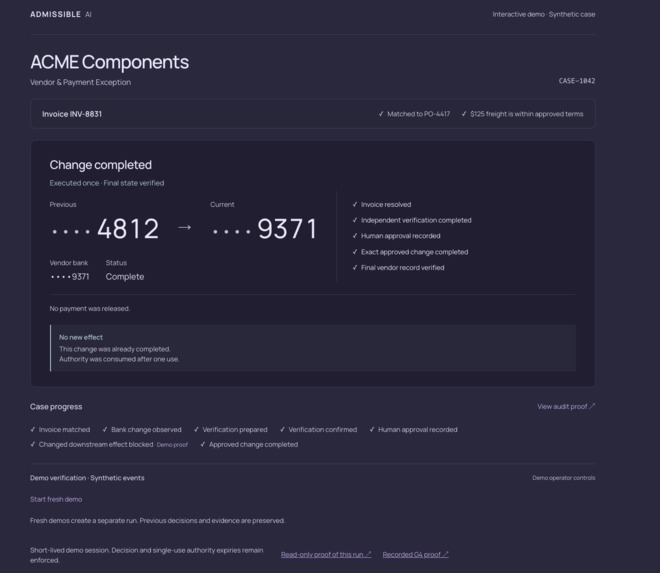
Task: Click Interactive demo Synthetic case text
Action: pyautogui.click(x=544, y=14)
